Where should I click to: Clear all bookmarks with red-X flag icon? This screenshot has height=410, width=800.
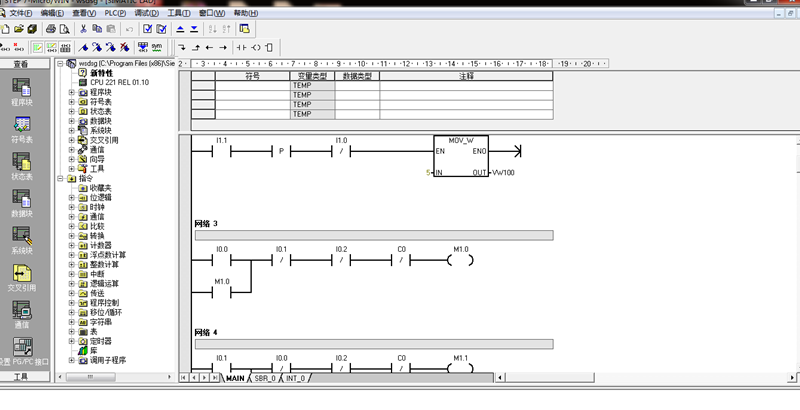[x=124, y=47]
